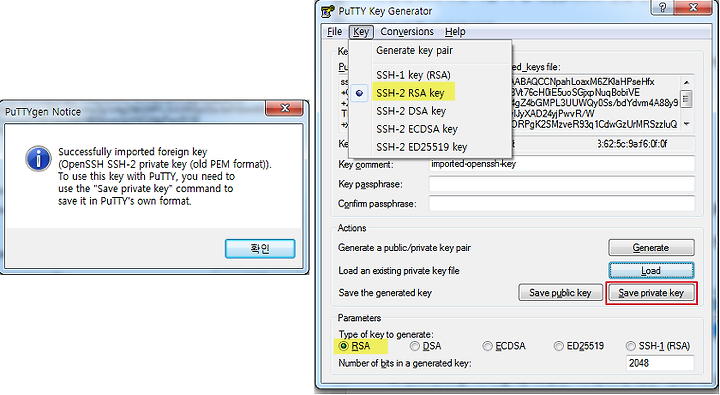
Task: Click the blue info icon in PuTTYgen Notice
Action: coord(38,159)
